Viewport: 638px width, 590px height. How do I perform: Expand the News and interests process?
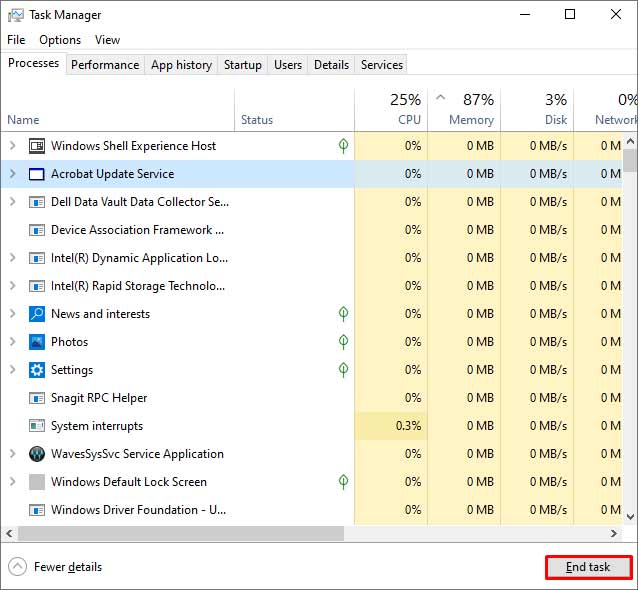(13, 314)
